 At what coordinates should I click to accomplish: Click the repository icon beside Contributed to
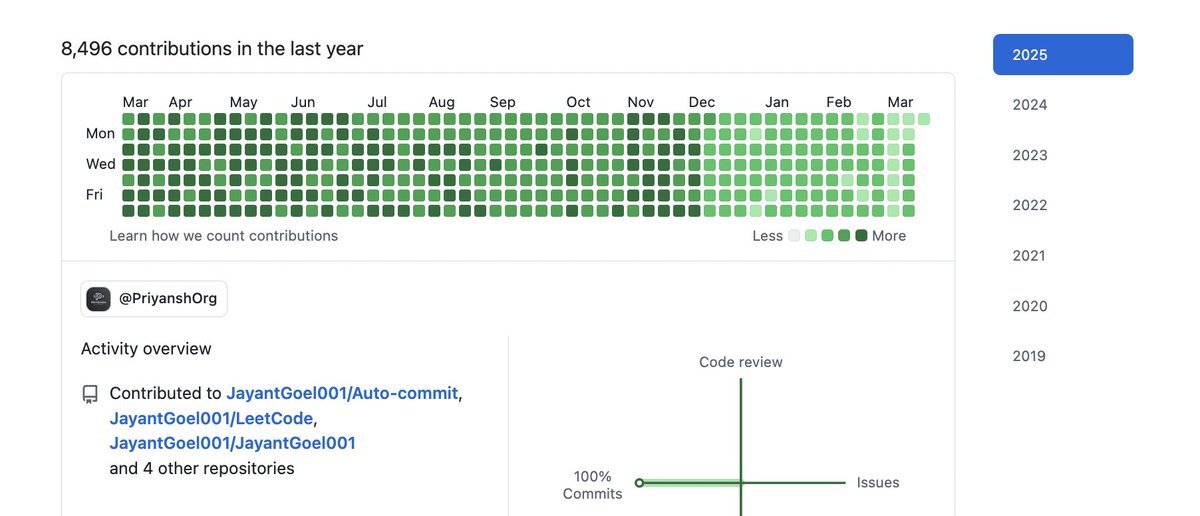(90, 394)
